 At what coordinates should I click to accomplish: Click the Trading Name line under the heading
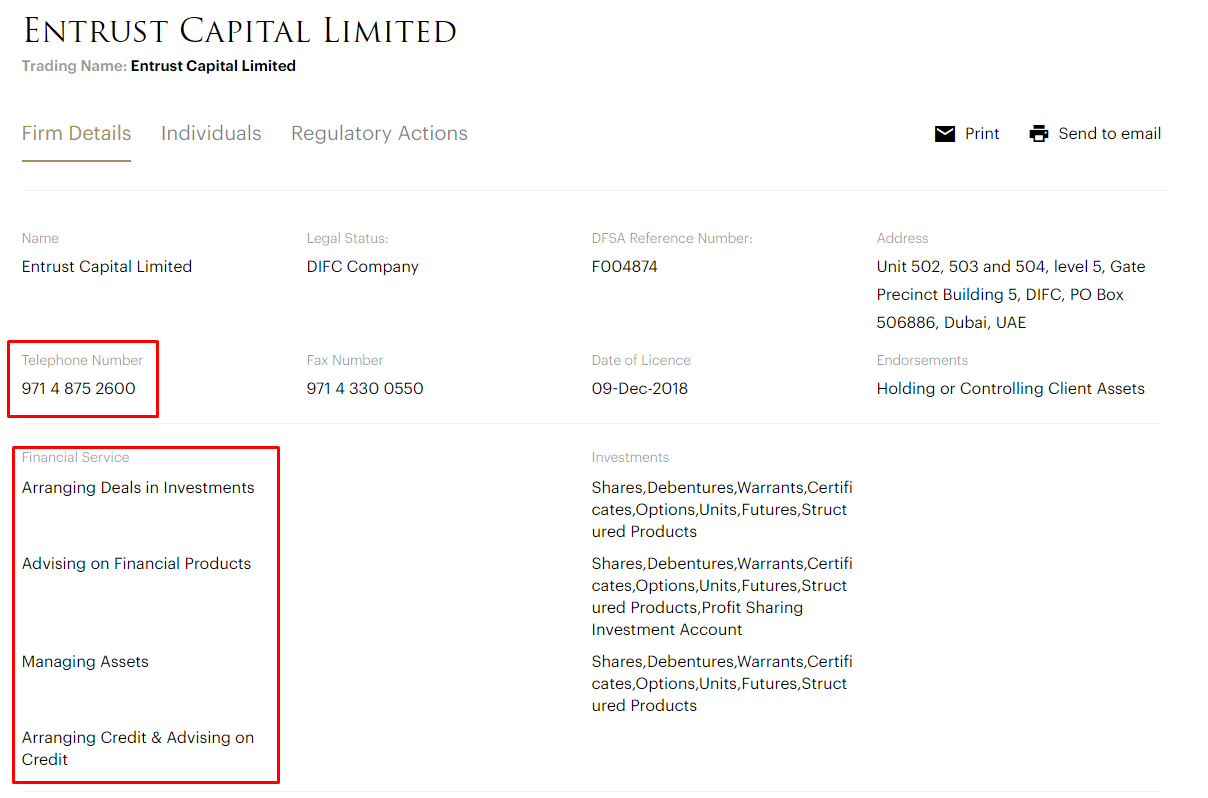(x=159, y=66)
